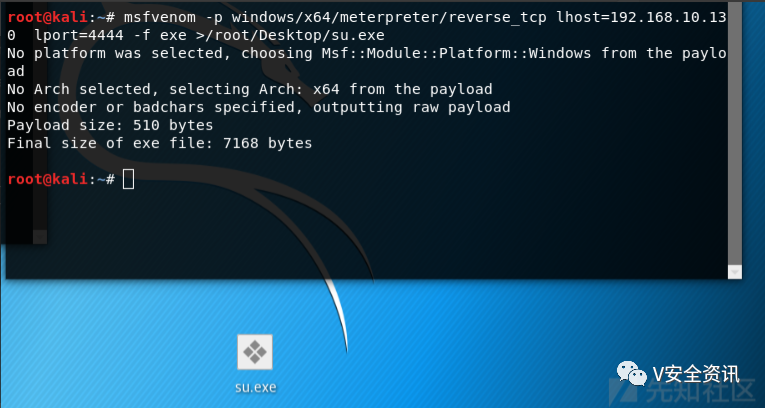Viewport: 765px width, 408px height.
Task: Click the 'Payload size: 510 bytes' line
Action: (x=110, y=125)
